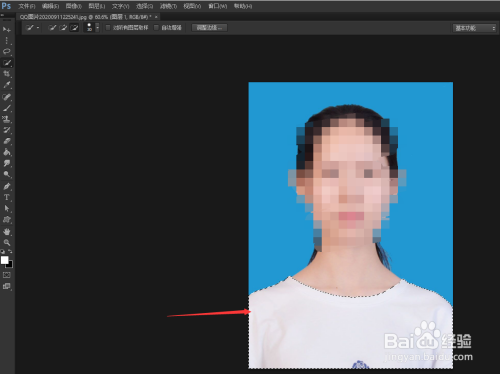Open the Layer menu
This screenshot has height=374, width=500.
[x=97, y=6]
